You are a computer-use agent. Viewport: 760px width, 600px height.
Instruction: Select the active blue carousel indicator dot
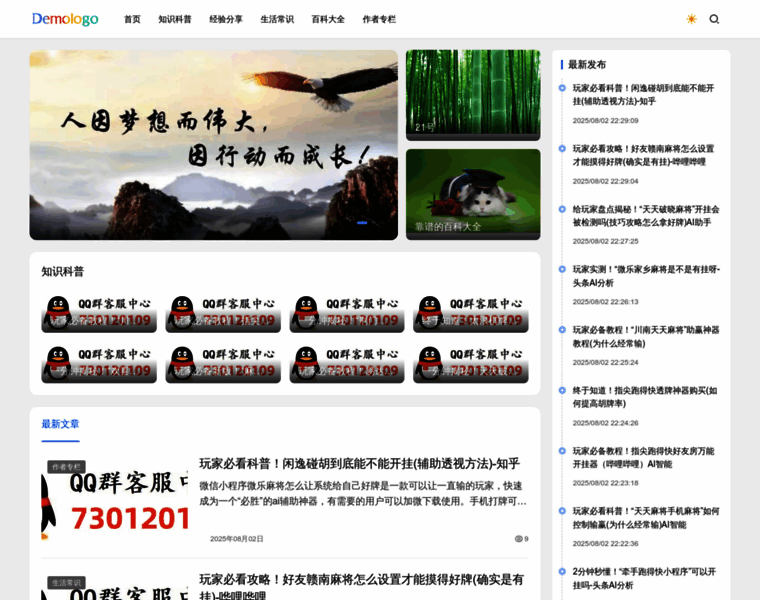click(x=362, y=223)
